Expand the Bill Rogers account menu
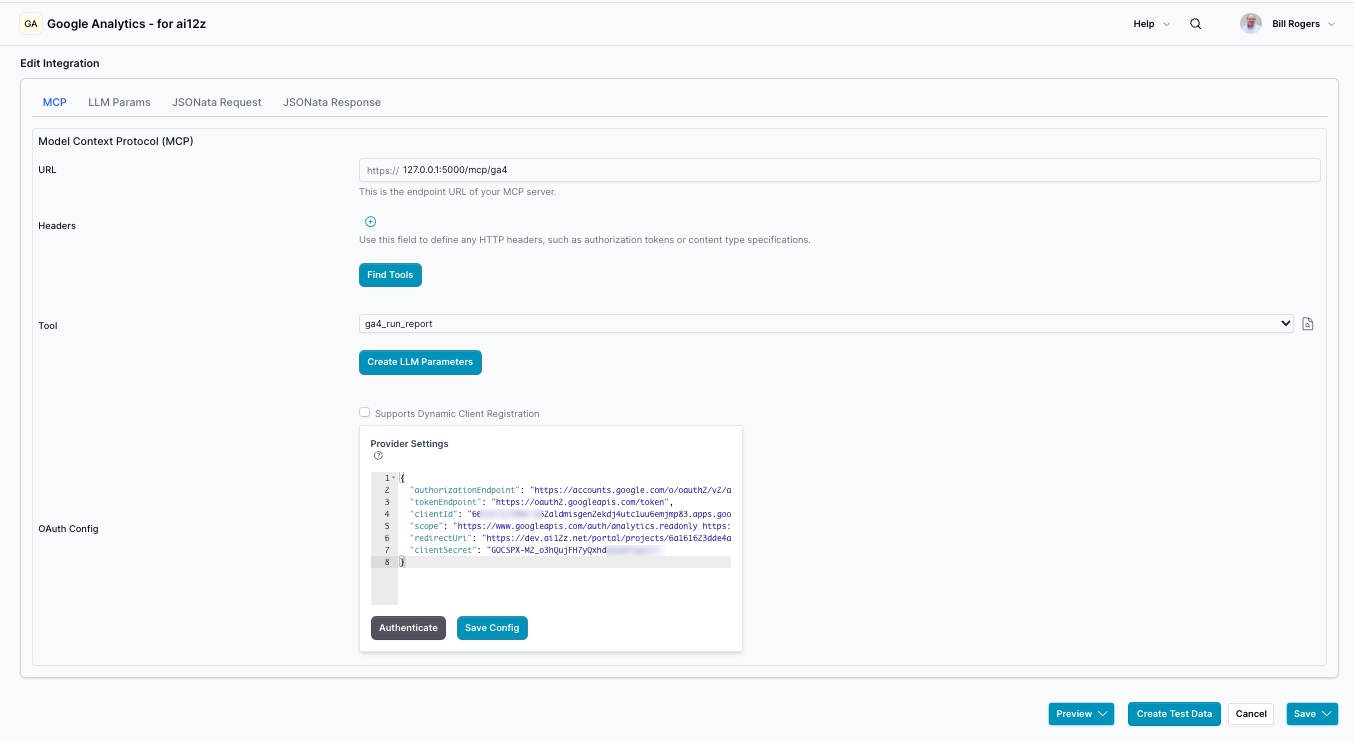The image size is (1354, 742). click(x=1304, y=24)
